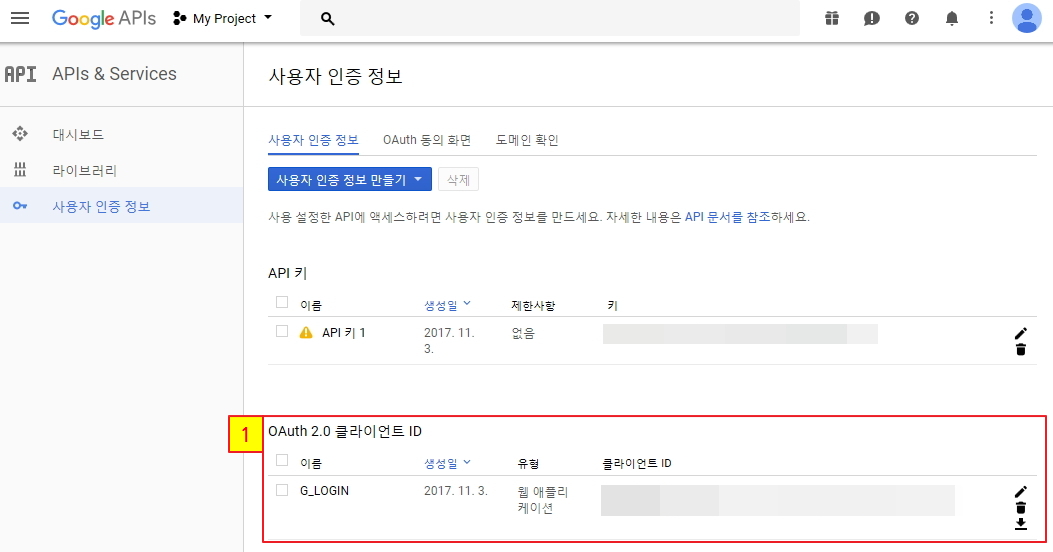Click the dashboard icon next to 대시보드

pos(20,134)
